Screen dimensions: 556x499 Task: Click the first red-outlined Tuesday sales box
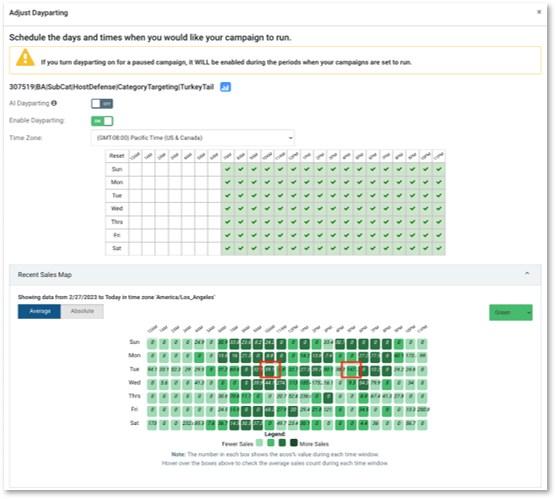point(270,370)
